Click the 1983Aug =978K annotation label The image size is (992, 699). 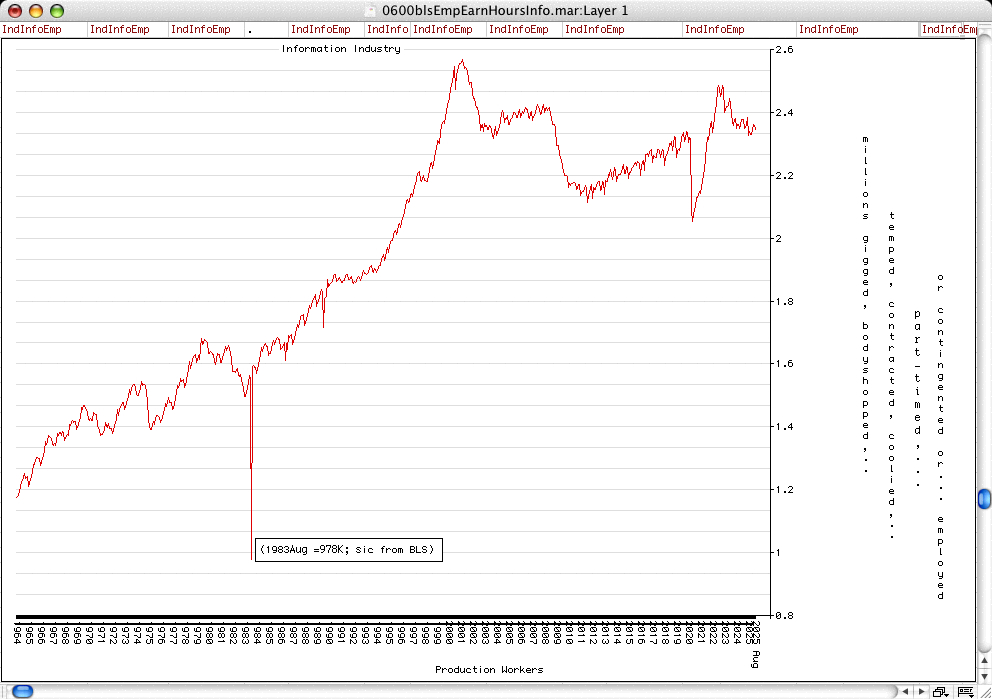[x=347, y=550]
